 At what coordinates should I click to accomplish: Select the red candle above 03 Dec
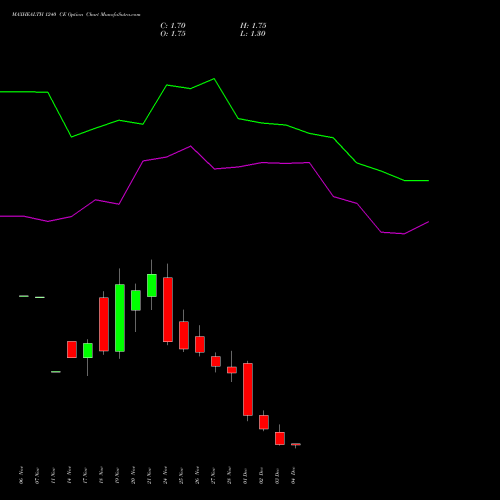click(280, 438)
